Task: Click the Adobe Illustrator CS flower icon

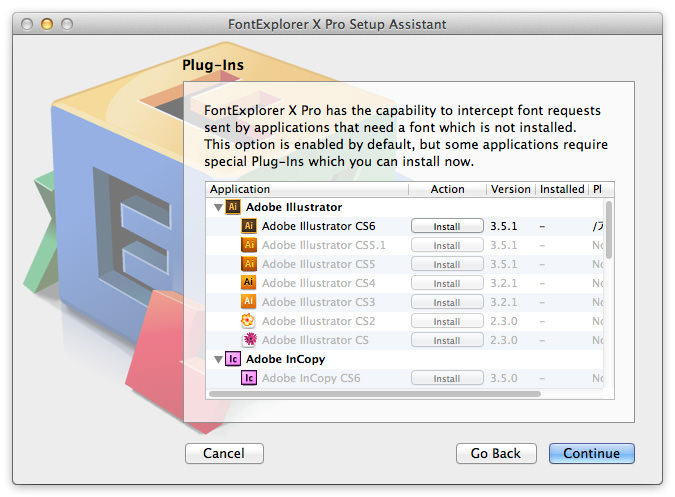Action: click(249, 340)
